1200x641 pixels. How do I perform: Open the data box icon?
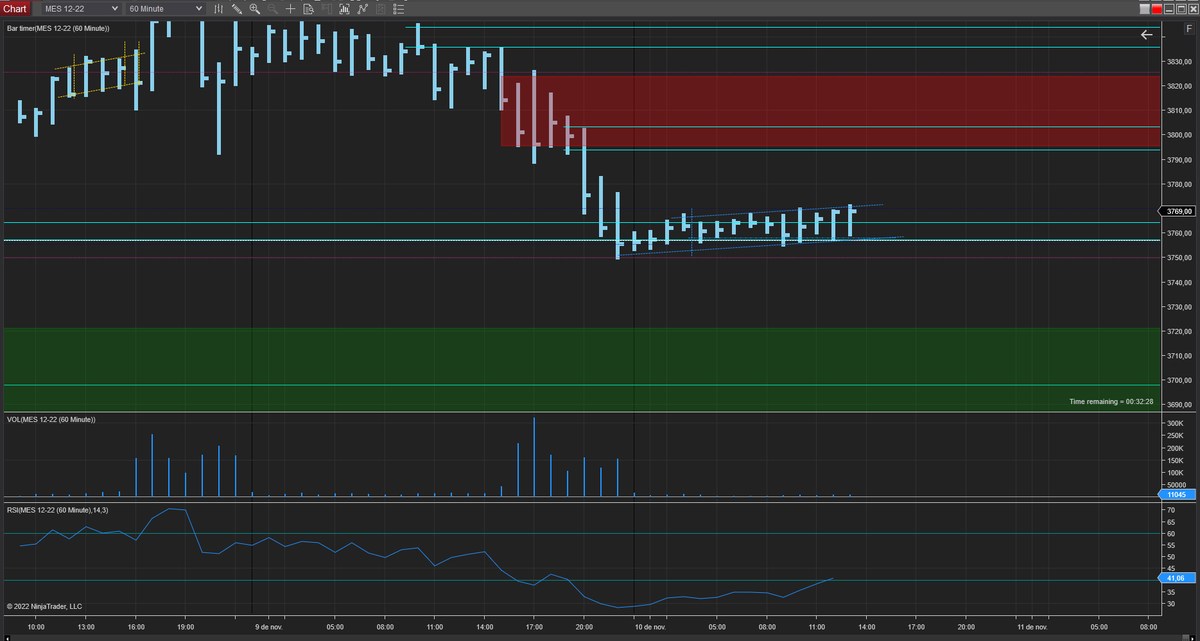(x=309, y=8)
